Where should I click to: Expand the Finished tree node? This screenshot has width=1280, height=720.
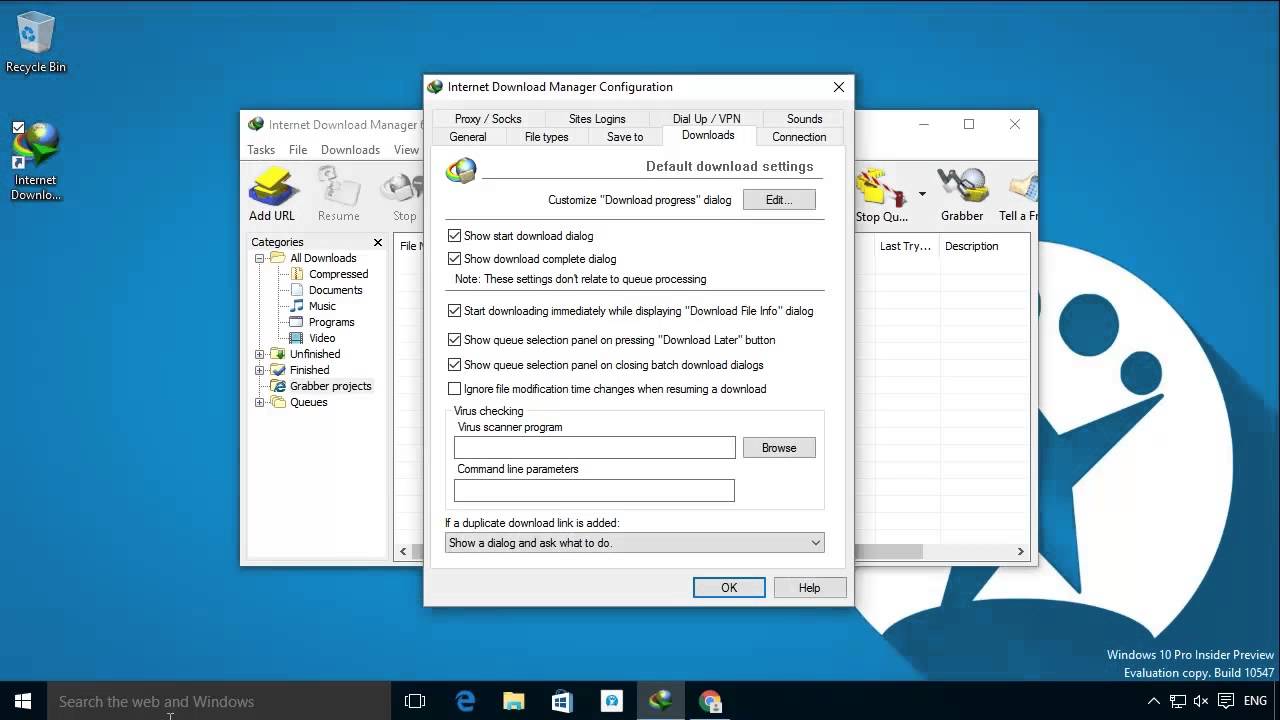coord(260,370)
